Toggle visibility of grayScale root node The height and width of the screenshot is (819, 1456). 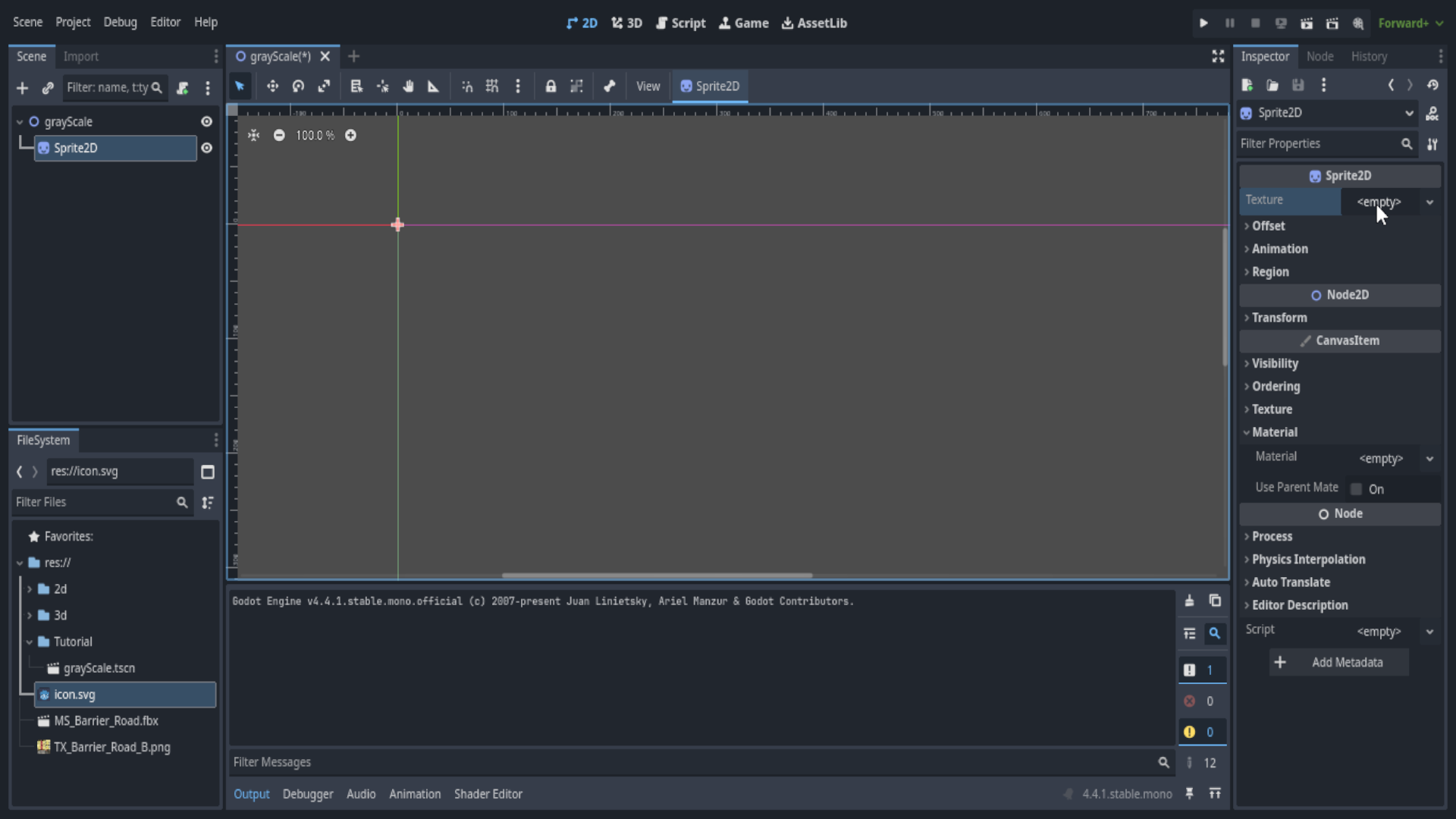click(x=206, y=121)
